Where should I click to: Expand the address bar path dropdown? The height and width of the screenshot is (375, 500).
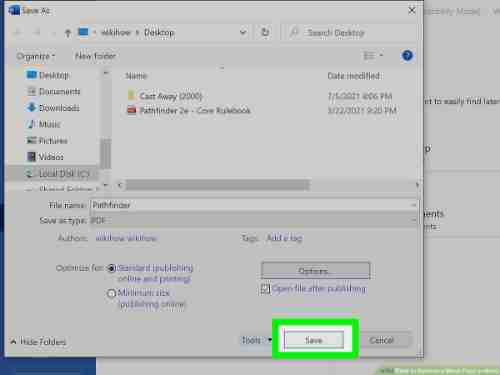pos(243,32)
